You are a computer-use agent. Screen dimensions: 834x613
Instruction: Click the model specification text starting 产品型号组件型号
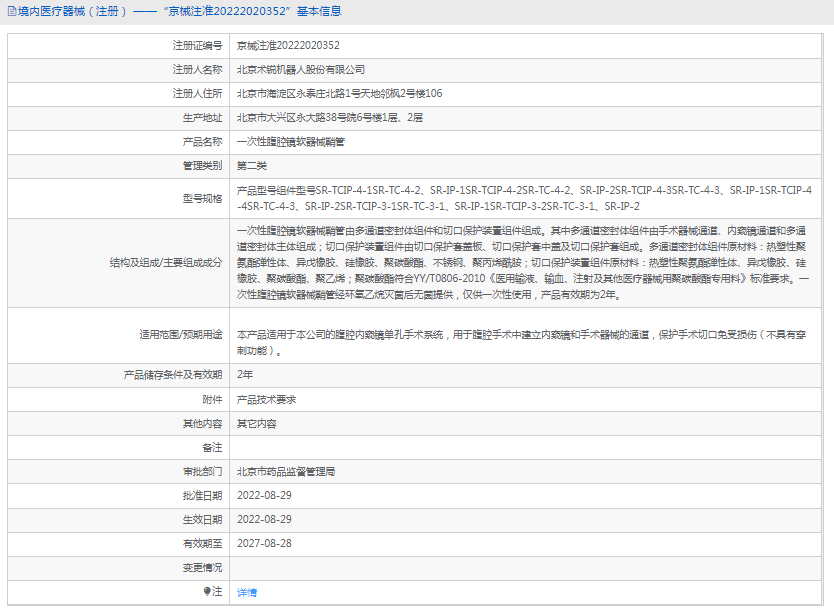coord(524,198)
